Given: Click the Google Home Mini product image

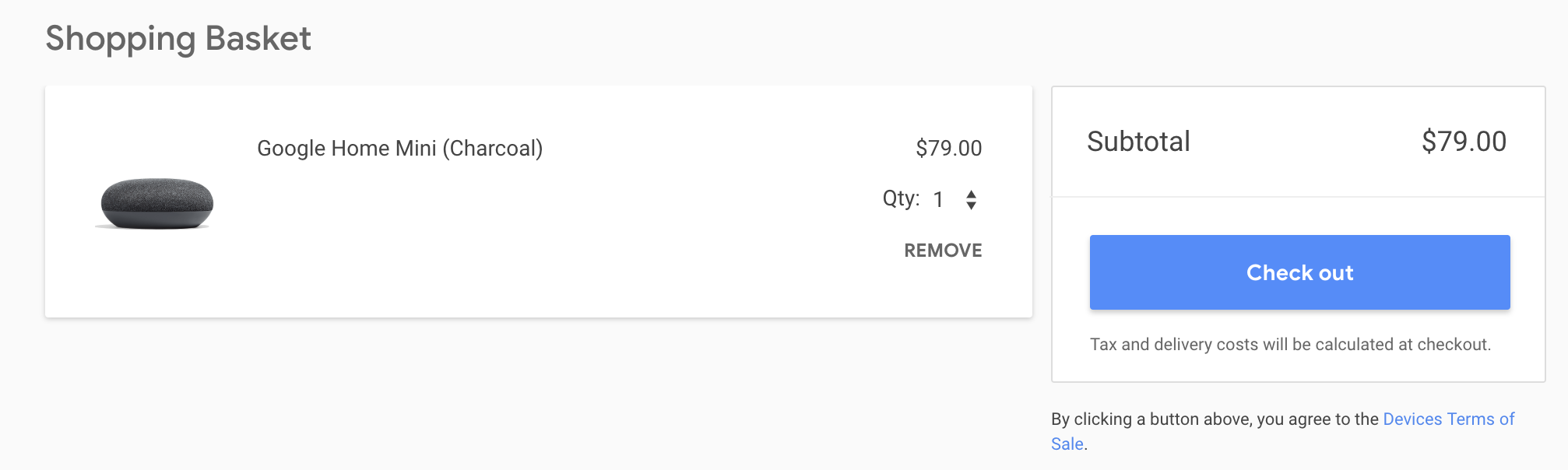Looking at the screenshot, I should click(x=155, y=204).
